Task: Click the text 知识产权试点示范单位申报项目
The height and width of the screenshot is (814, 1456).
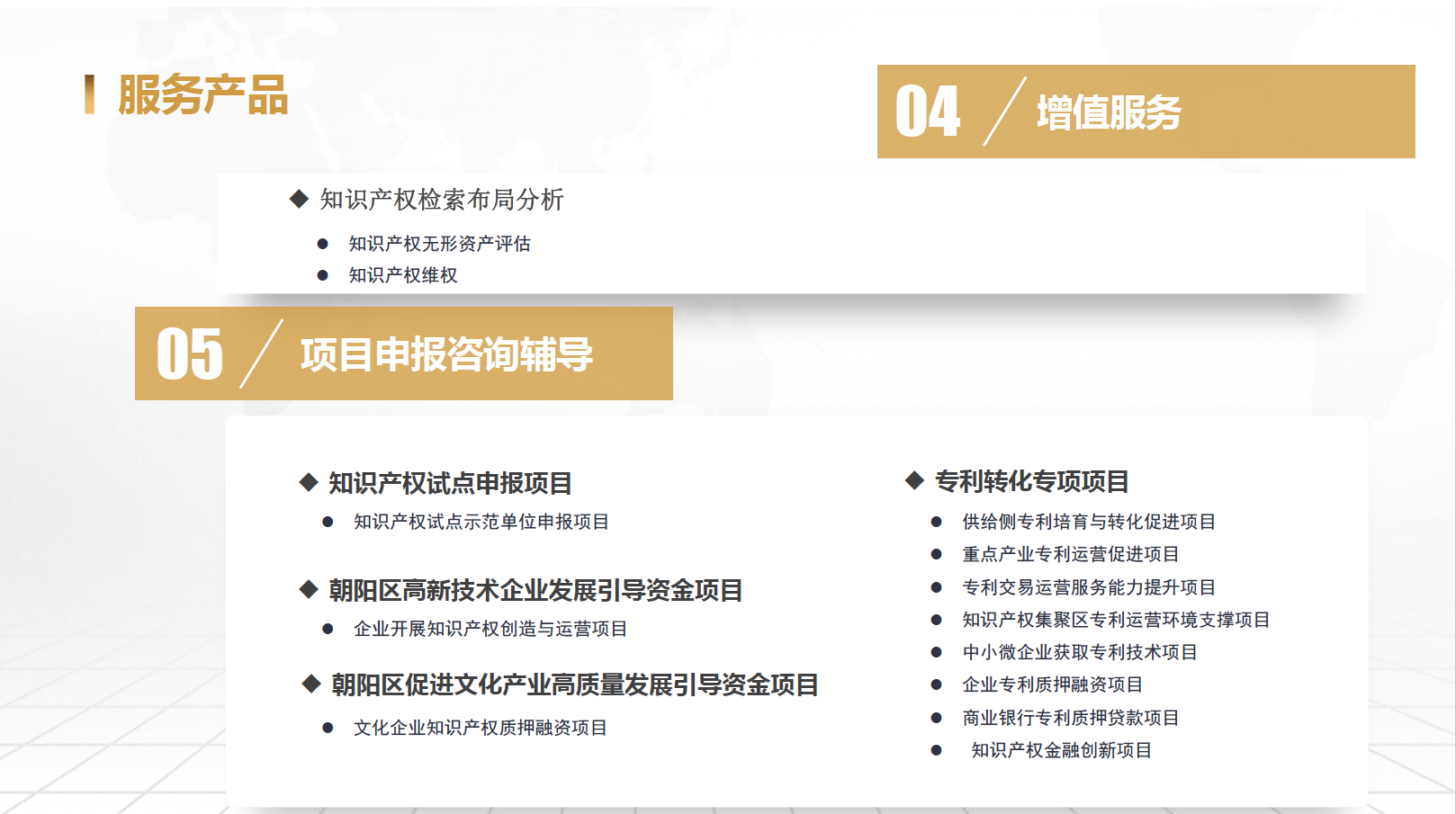Action: (481, 522)
